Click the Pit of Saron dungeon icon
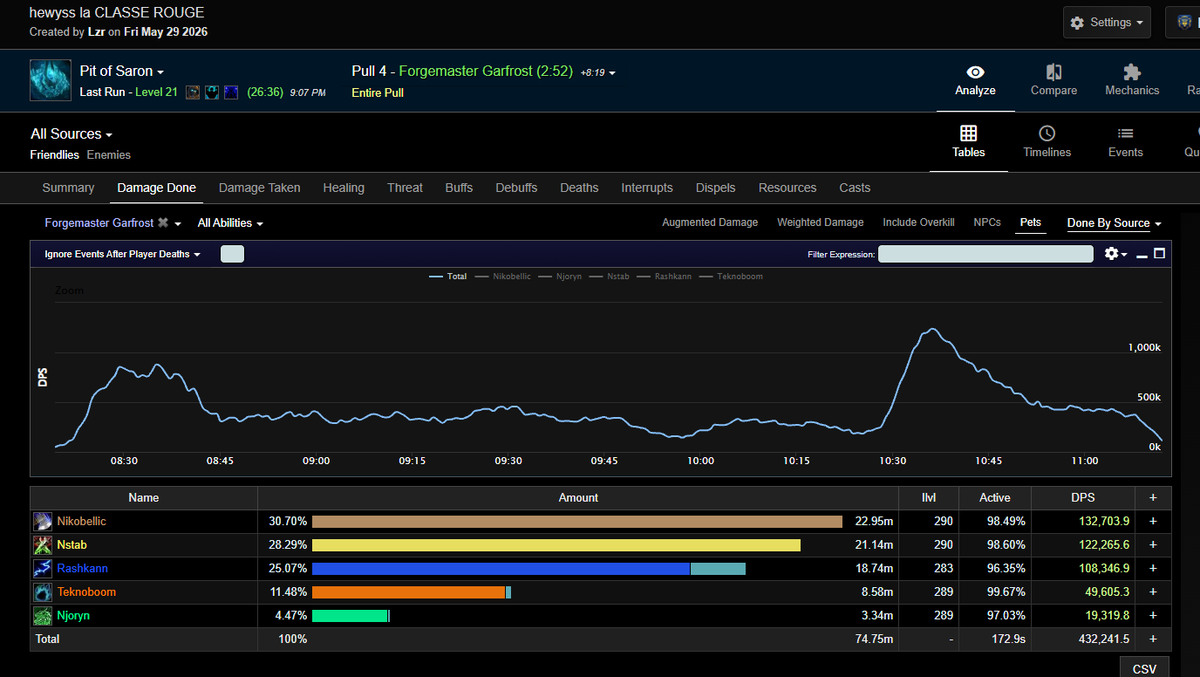The image size is (1200, 677). pos(50,81)
